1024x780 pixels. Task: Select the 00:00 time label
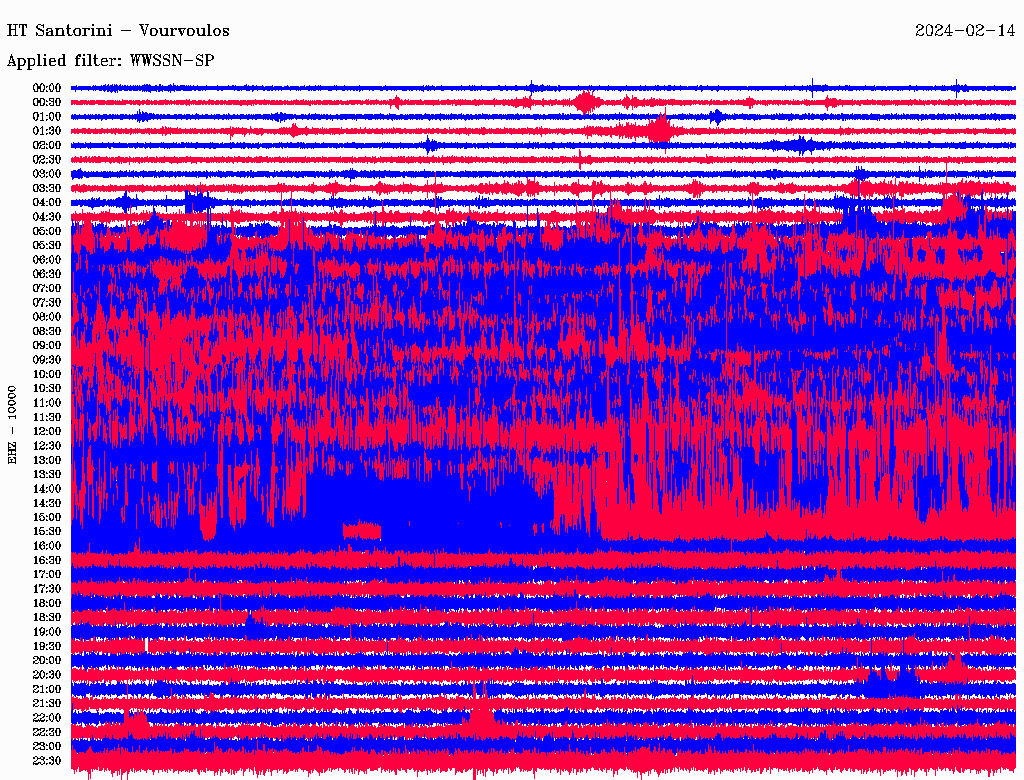click(47, 88)
